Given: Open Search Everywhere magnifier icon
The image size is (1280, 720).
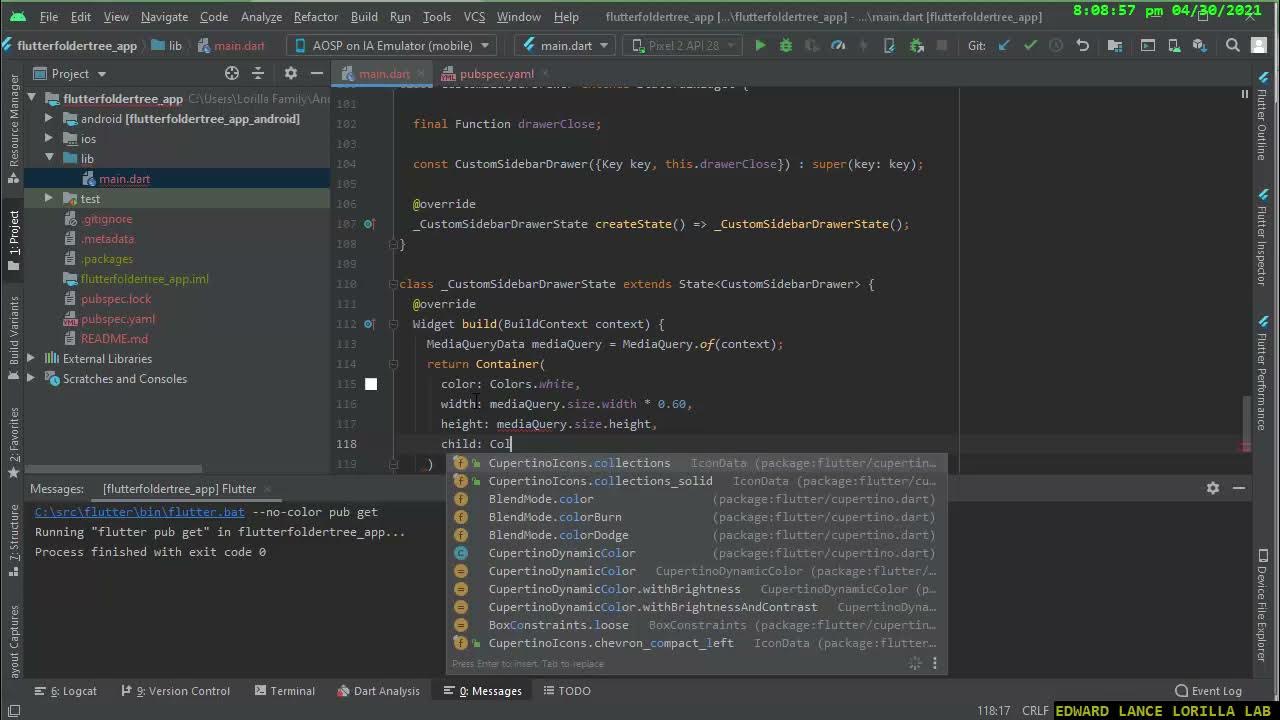Looking at the screenshot, I should [x=1233, y=46].
